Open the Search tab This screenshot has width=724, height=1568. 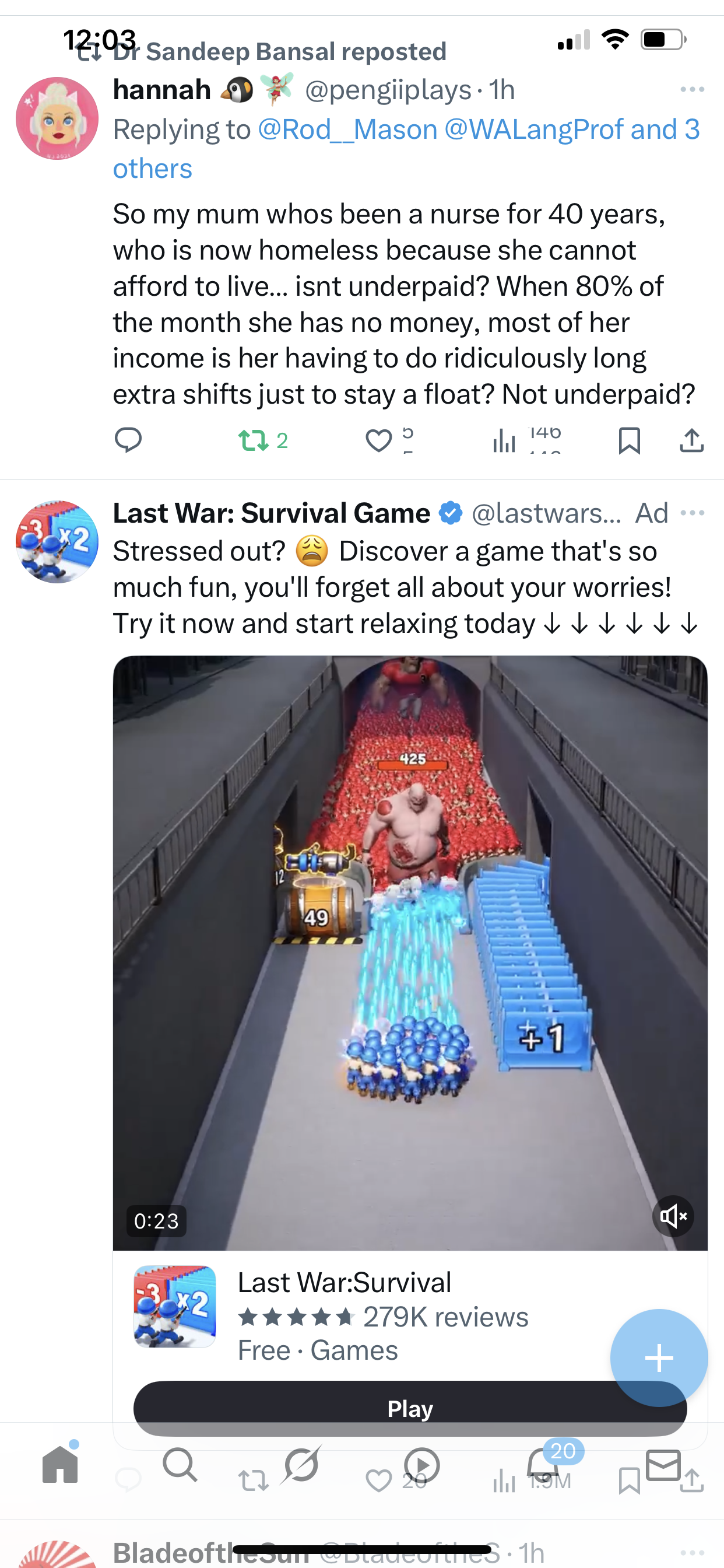[180, 1465]
